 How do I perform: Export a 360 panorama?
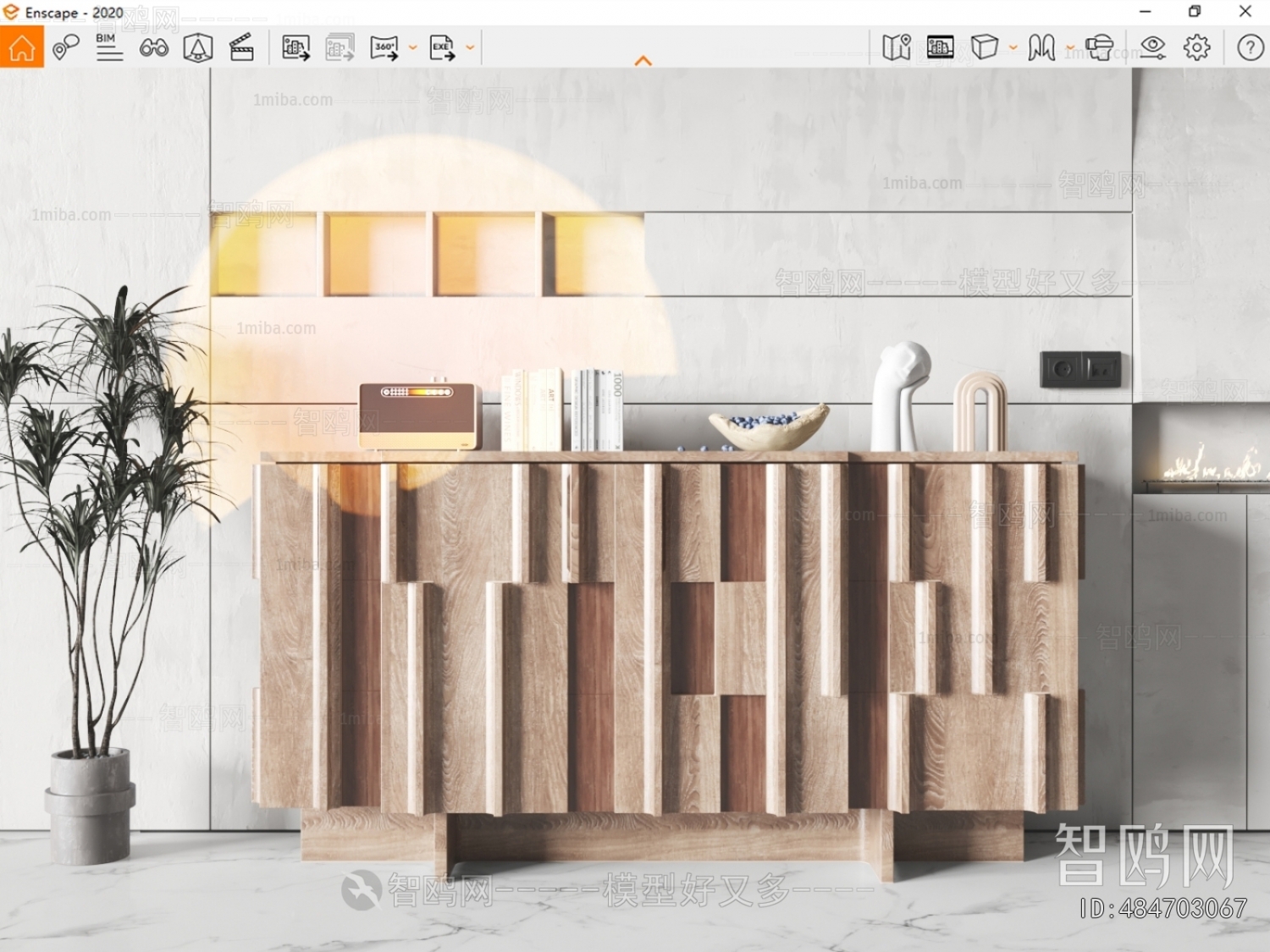tap(384, 47)
